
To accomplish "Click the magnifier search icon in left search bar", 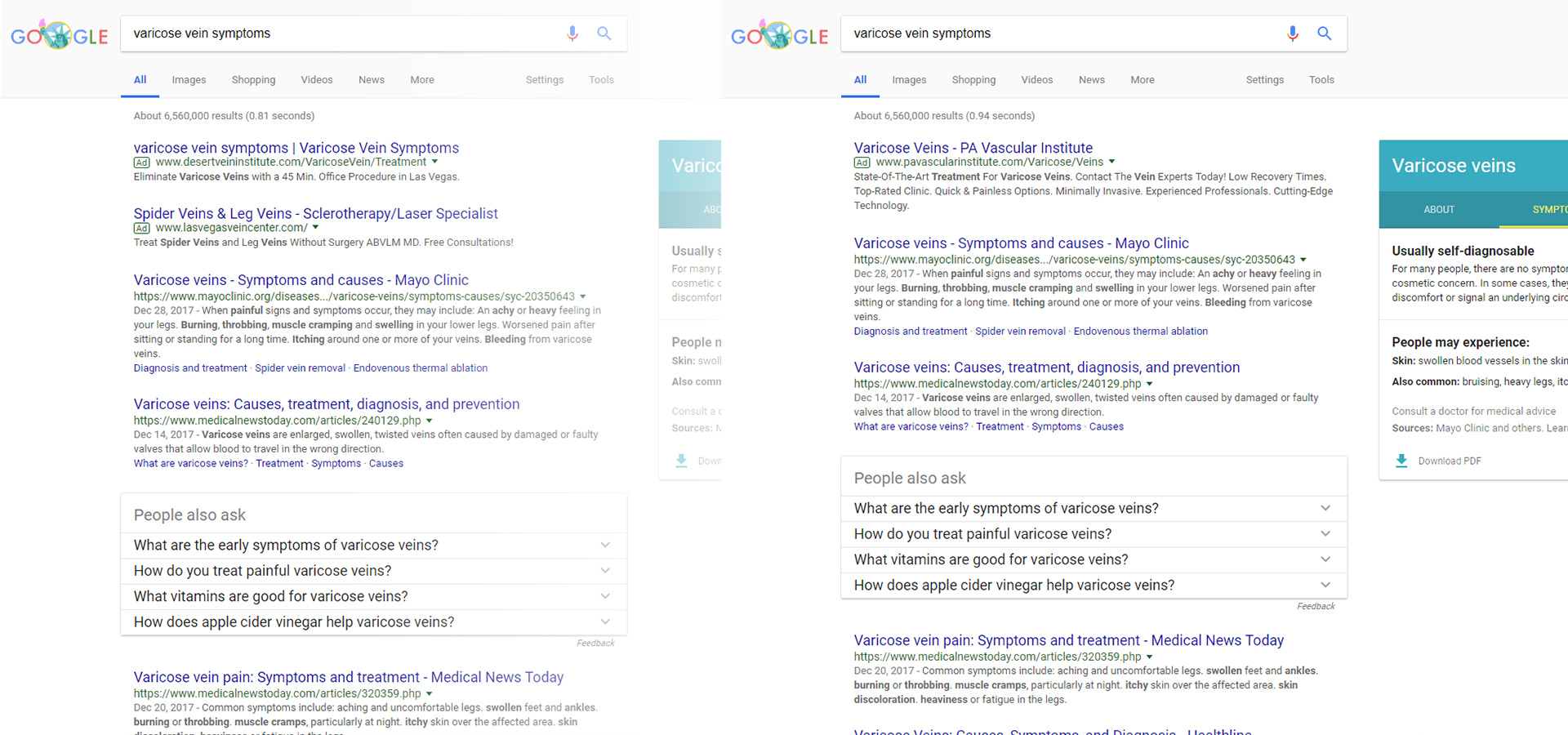I will tap(604, 33).
